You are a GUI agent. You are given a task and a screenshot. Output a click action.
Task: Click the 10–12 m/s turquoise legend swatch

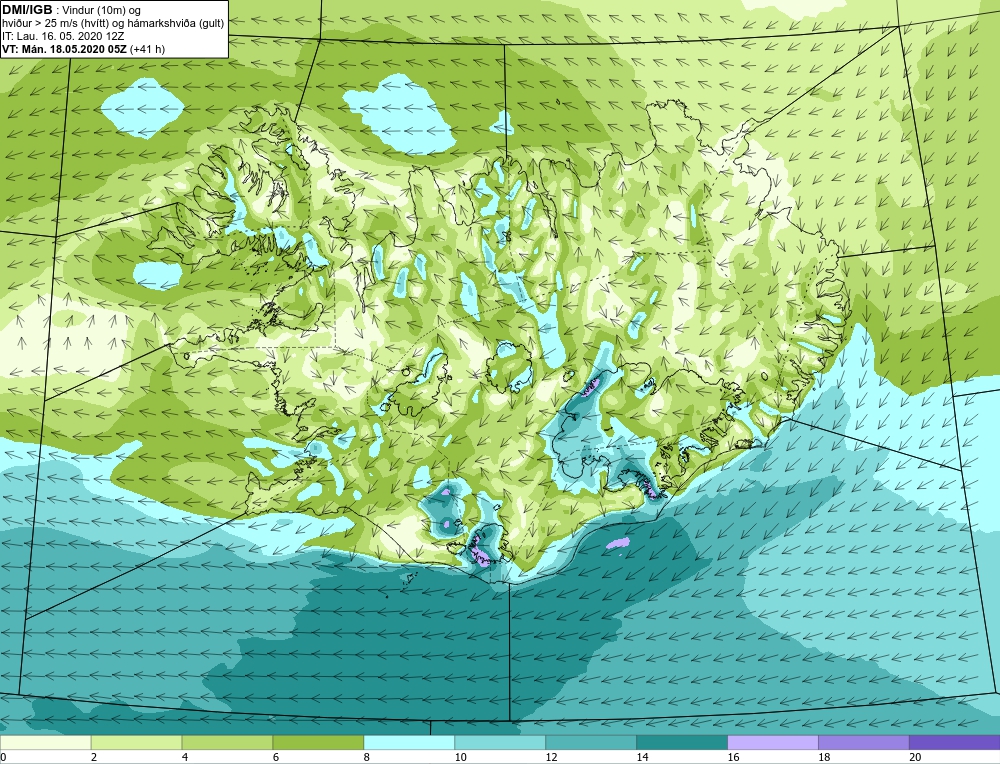(x=500, y=742)
